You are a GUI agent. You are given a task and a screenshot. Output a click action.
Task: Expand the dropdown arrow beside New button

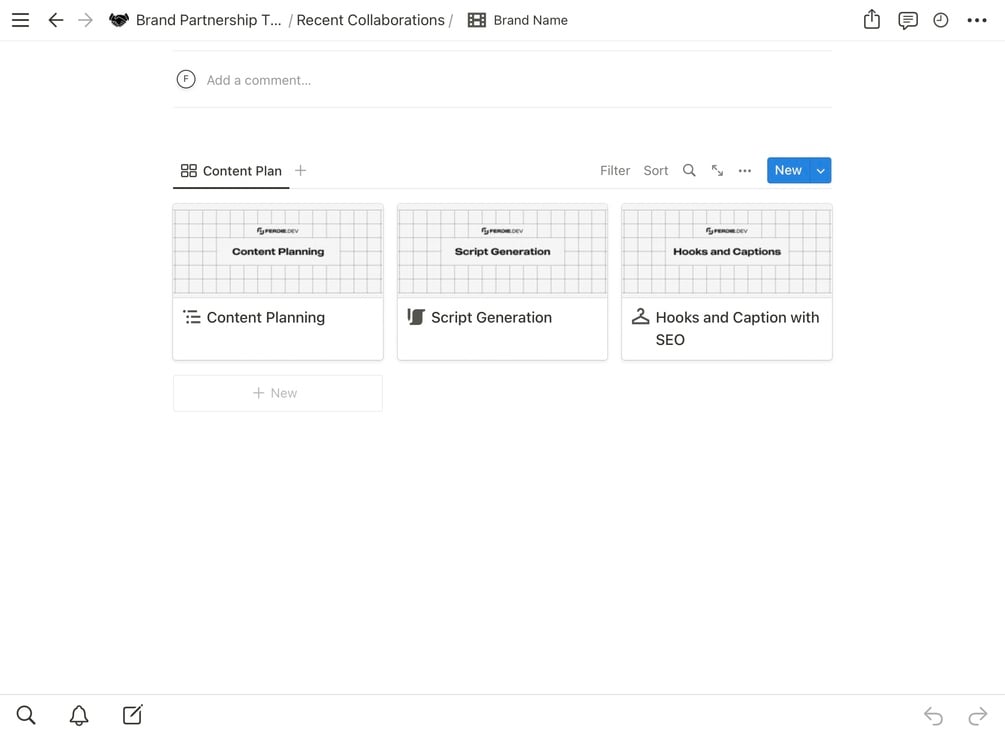[x=821, y=171]
